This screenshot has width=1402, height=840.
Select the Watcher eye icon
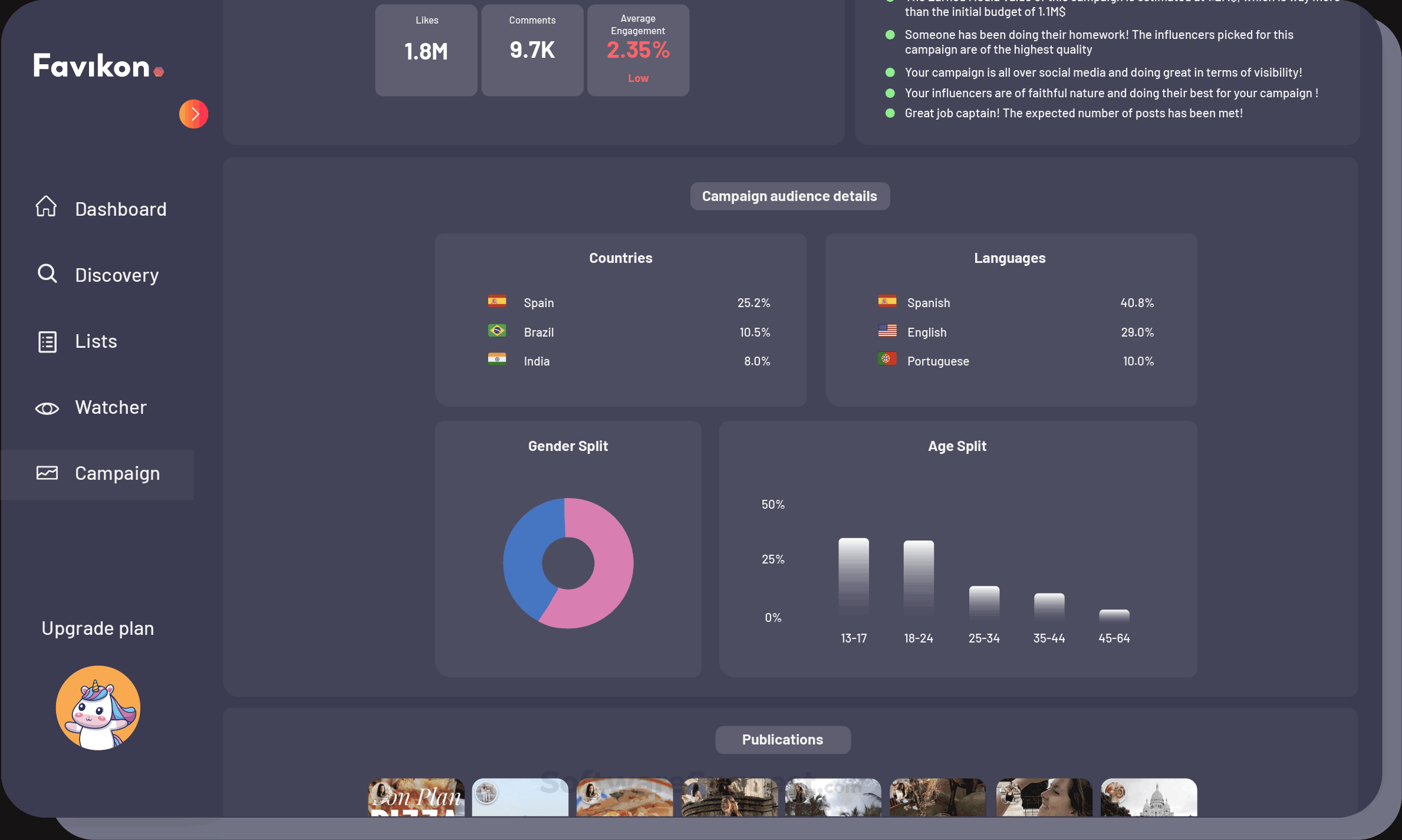[x=46, y=407]
